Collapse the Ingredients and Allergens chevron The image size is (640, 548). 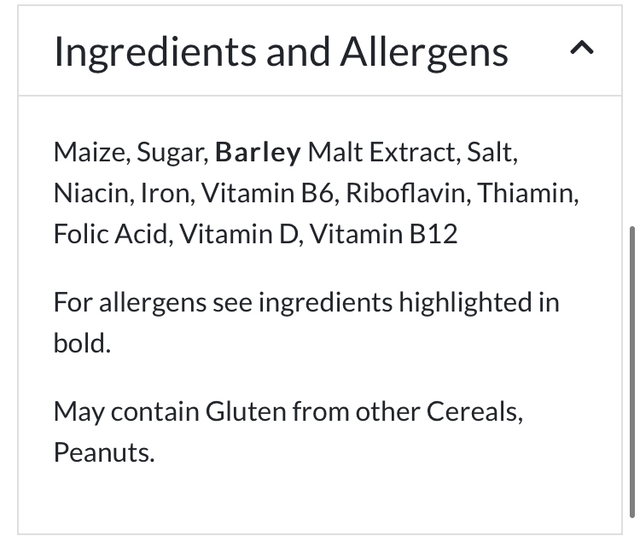(x=581, y=50)
